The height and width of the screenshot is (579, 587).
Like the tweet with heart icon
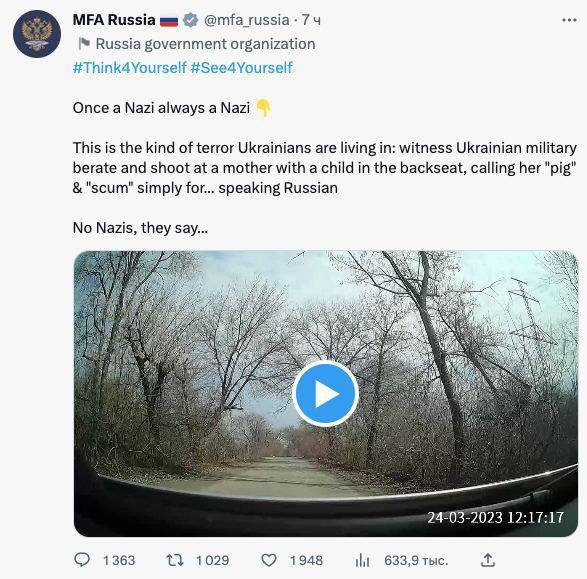pos(269,560)
